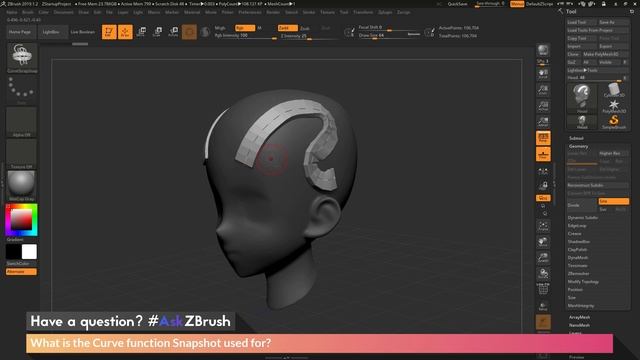Click the Zoom3D icon
Viewport: 640px width, 360px height.
(543, 258)
